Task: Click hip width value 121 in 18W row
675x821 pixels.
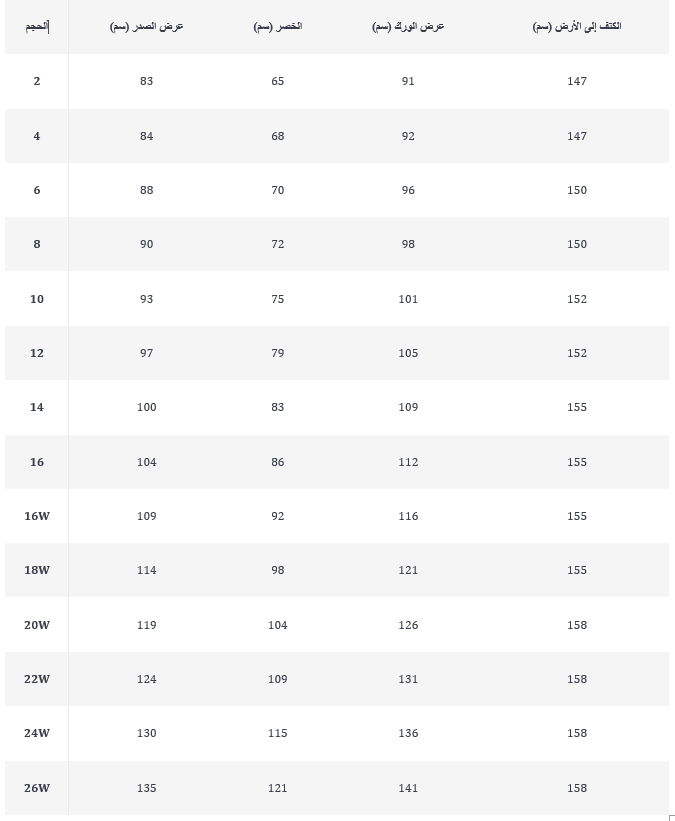Action: tap(408, 570)
